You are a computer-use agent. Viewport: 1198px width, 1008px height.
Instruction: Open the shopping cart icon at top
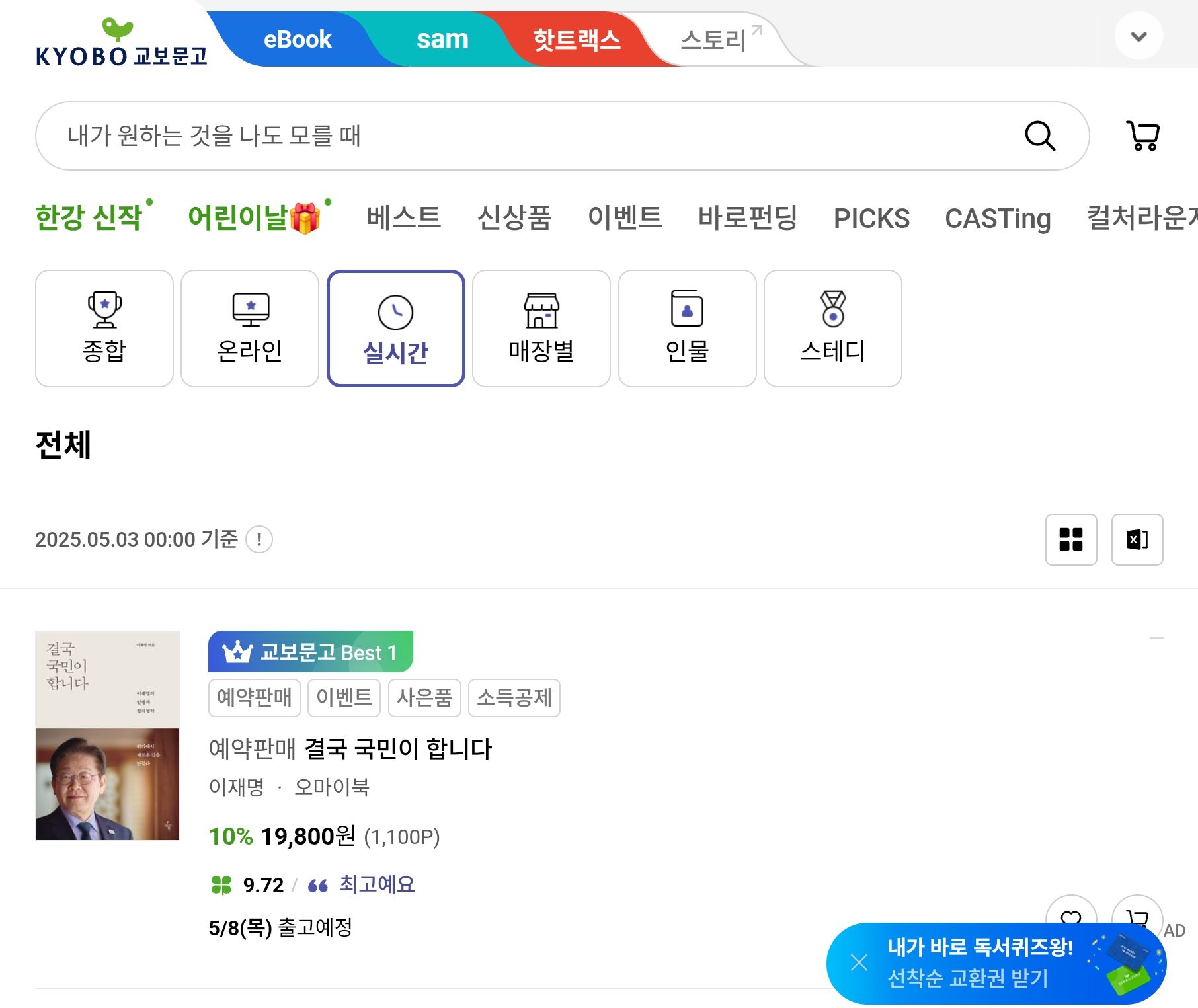point(1142,136)
